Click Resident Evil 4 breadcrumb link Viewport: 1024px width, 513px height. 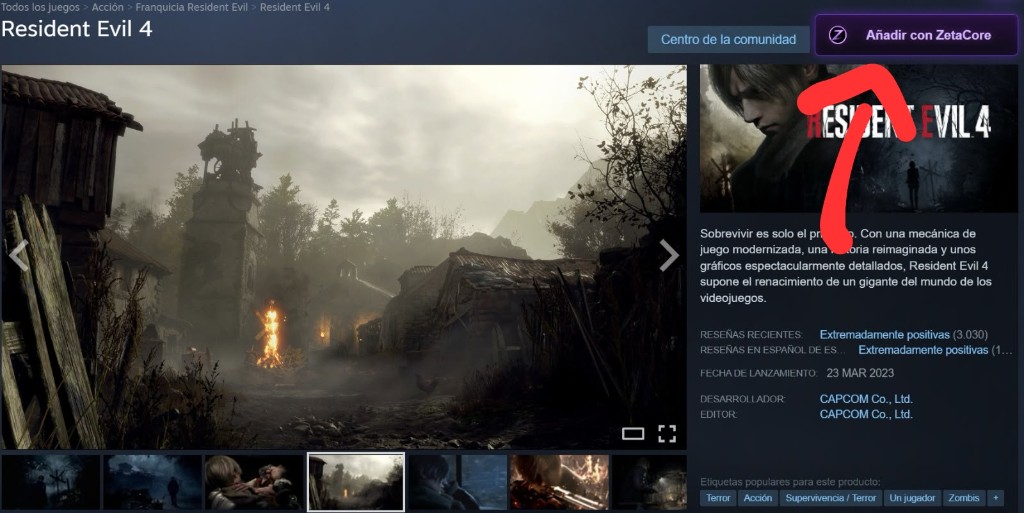(295, 7)
